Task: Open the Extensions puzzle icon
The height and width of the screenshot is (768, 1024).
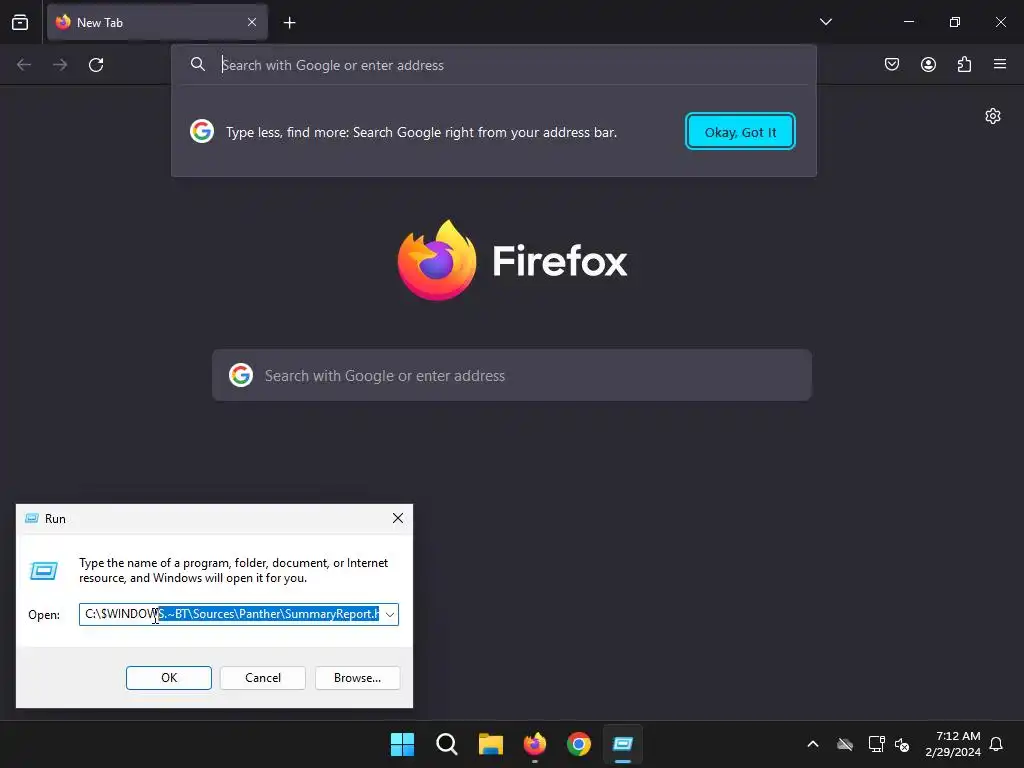Action: (964, 64)
